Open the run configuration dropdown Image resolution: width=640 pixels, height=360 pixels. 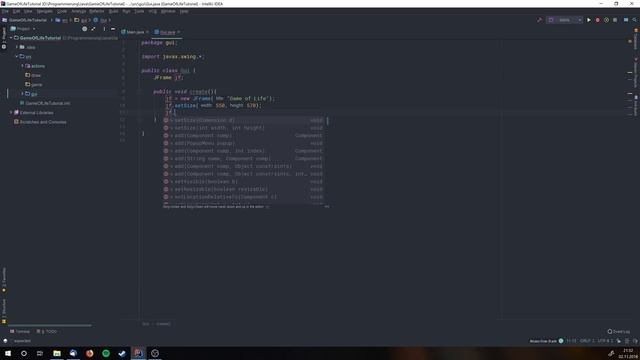click(x=564, y=20)
